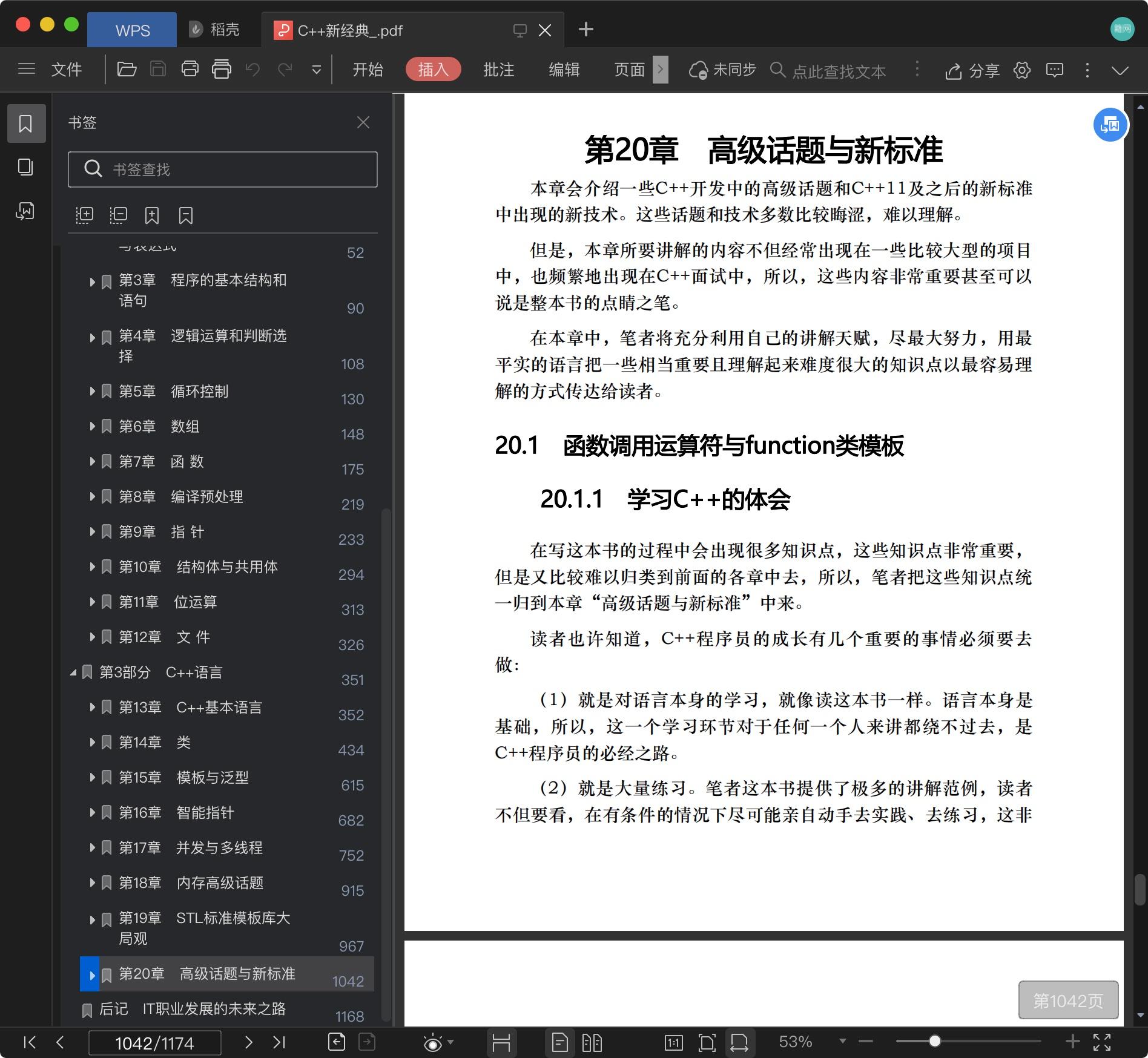Open the more options vertical dots menu
This screenshot has height=1058, width=1148.
click(x=1087, y=70)
